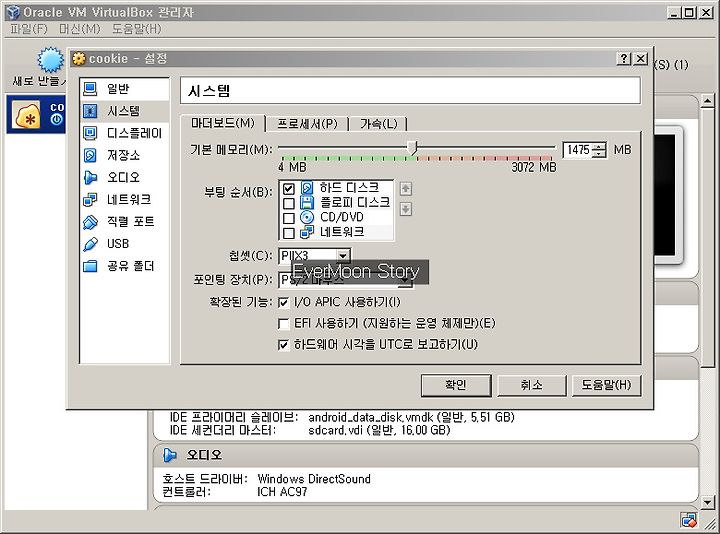Viewport: 720px width, 534px height.
Task: Open the 저장소 storage category
Action: click(124, 155)
